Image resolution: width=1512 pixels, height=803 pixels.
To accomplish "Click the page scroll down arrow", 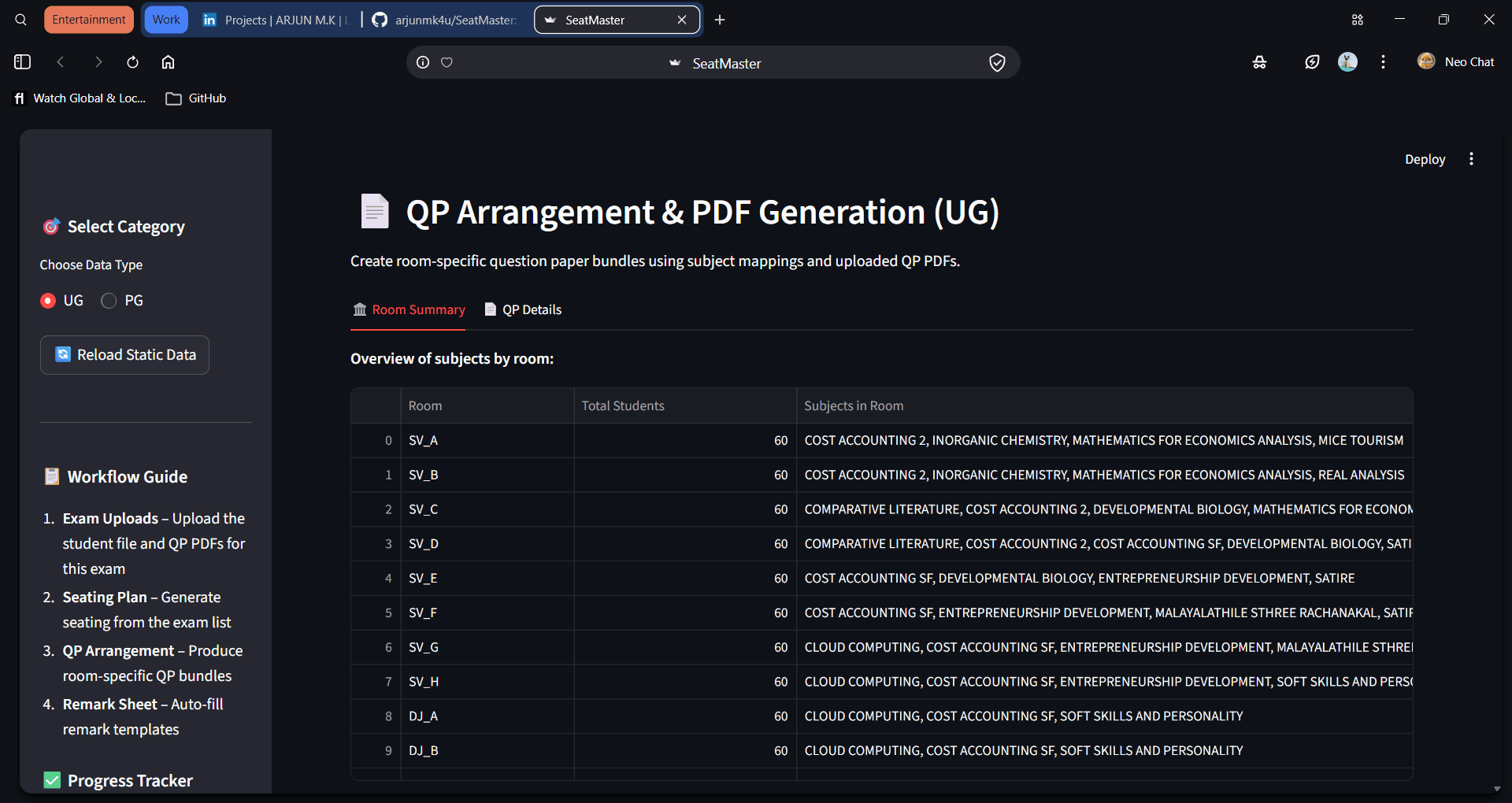I will pos(1496,789).
